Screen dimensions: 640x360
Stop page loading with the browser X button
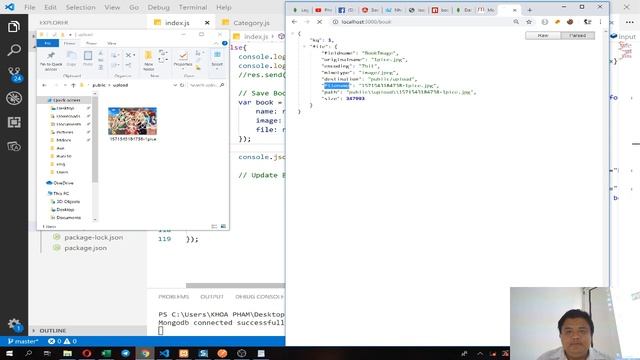pyautogui.click(x=320, y=22)
